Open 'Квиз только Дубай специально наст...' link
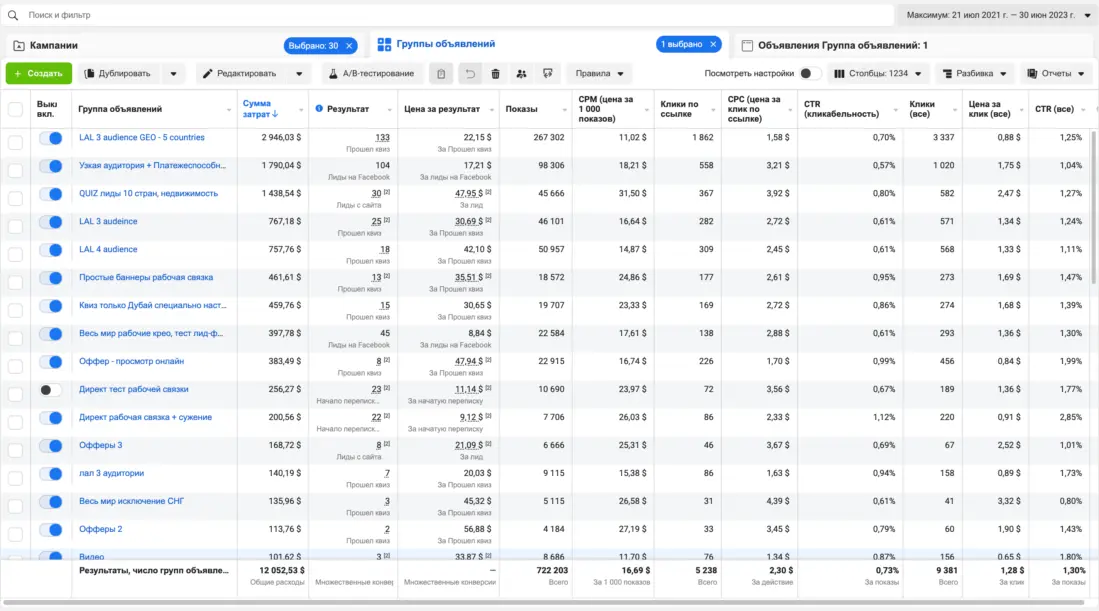The height and width of the screenshot is (611, 1099). click(x=152, y=306)
